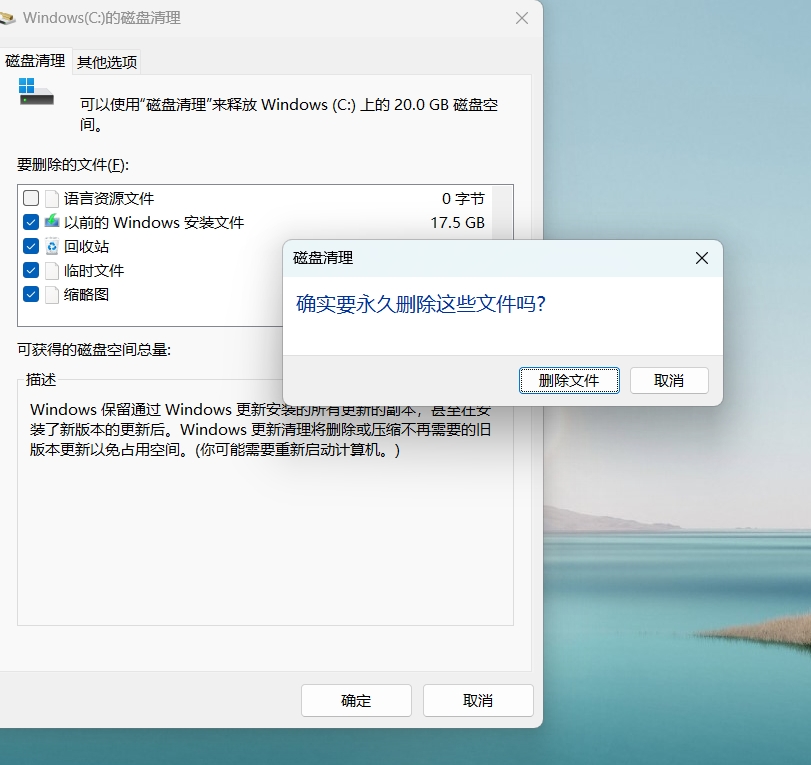The width and height of the screenshot is (811, 765).
Task: Click the recycle bin icon beside 回收站
Action: (x=52, y=246)
